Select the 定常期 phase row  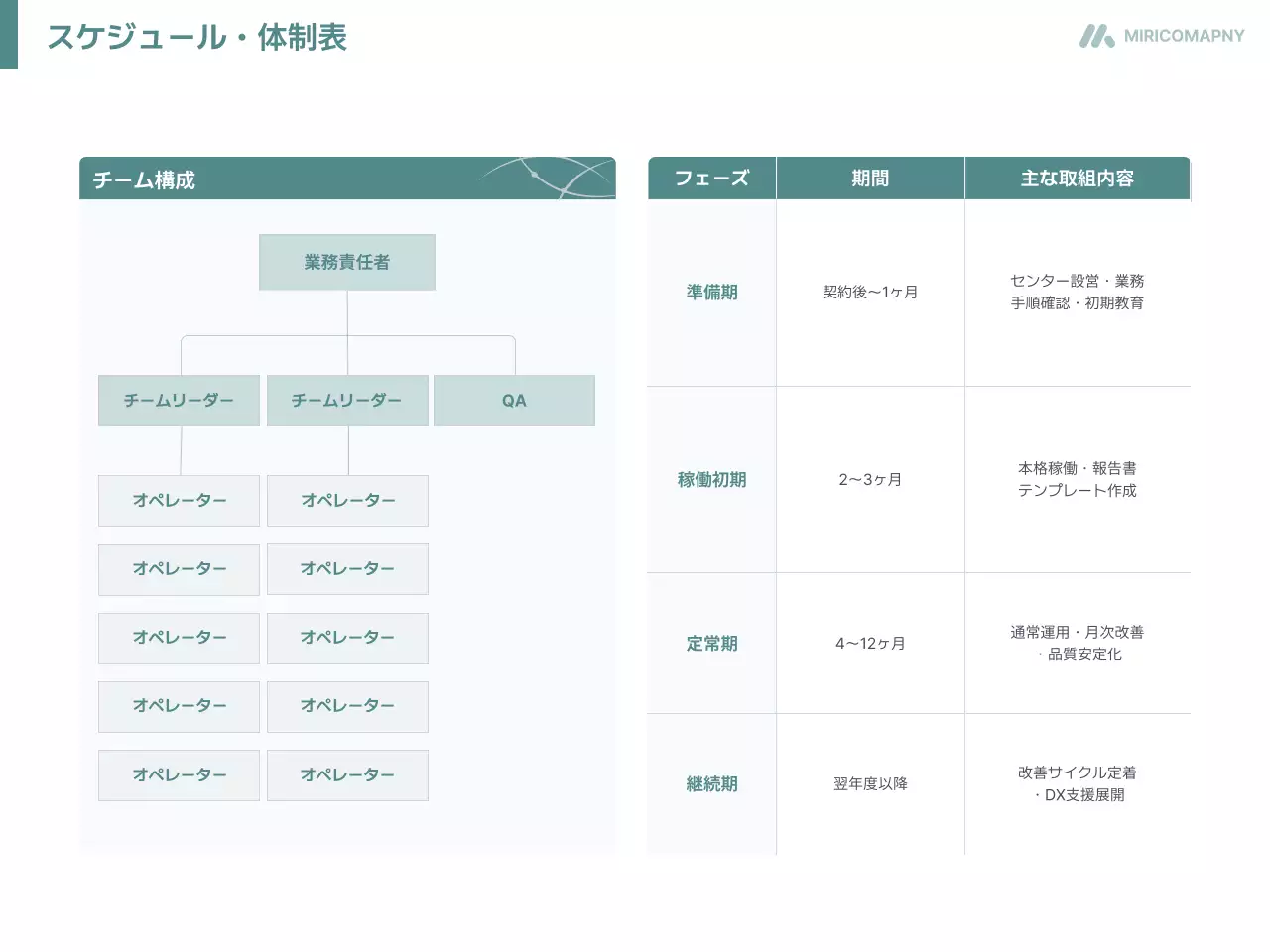[x=710, y=643]
